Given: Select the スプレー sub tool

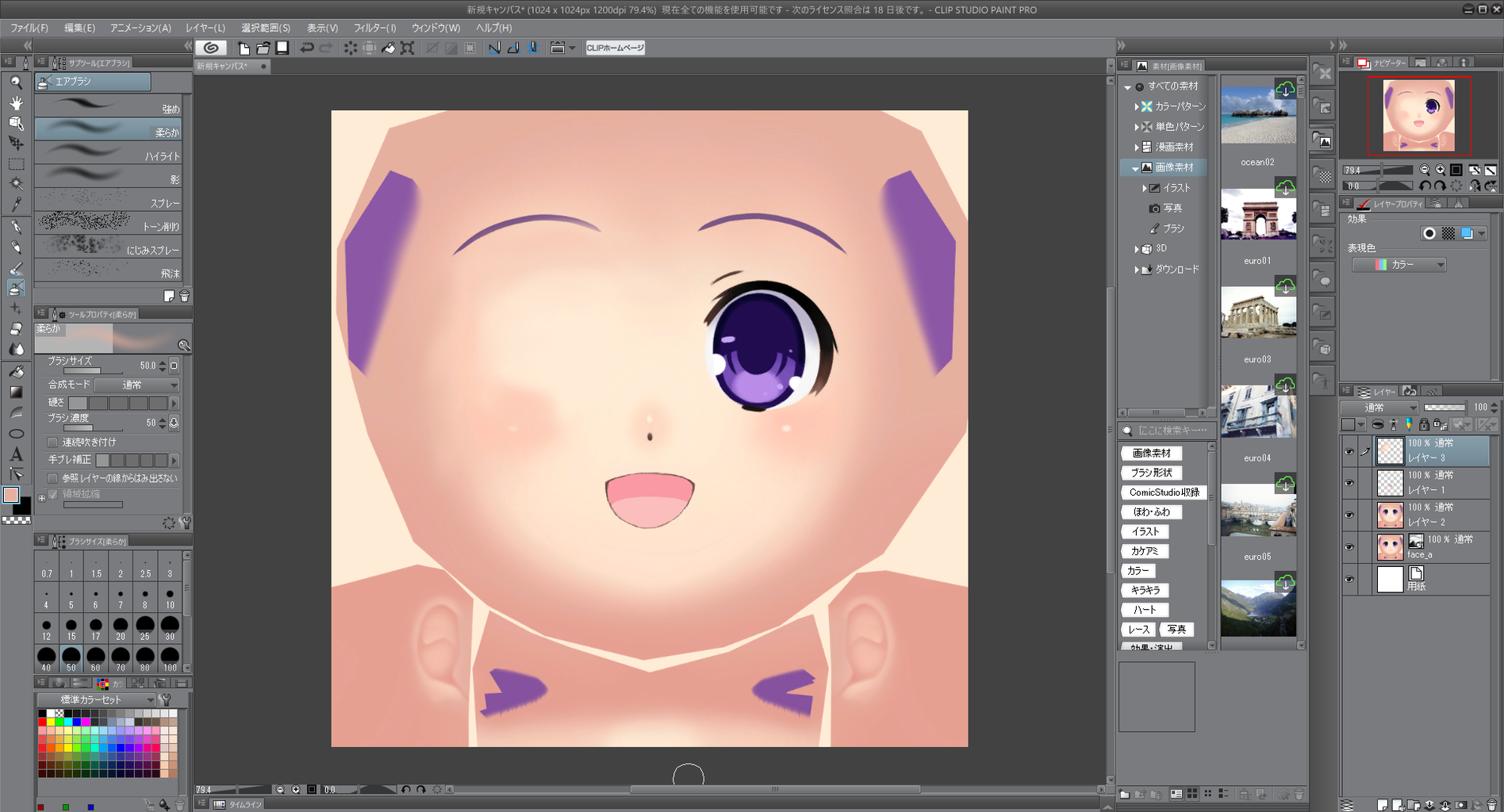Looking at the screenshot, I should tap(108, 199).
